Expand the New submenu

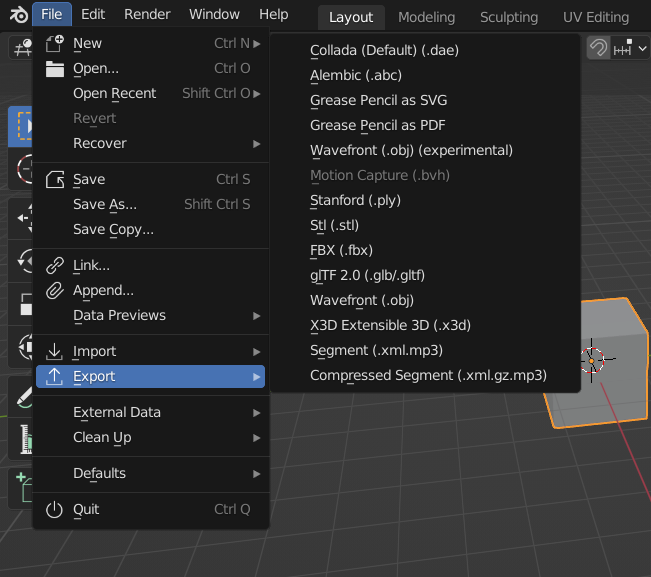(x=150, y=44)
